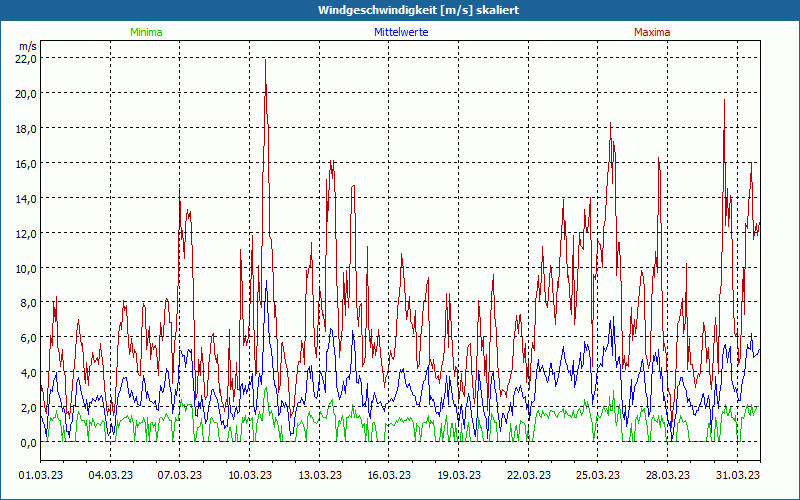
Task: Click the y-axis value '8,0'
Action: 29,303
